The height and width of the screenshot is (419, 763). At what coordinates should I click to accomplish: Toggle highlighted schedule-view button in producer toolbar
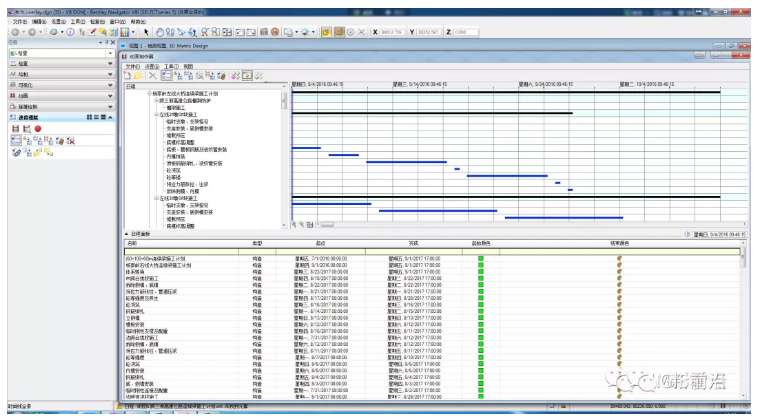click(x=166, y=75)
